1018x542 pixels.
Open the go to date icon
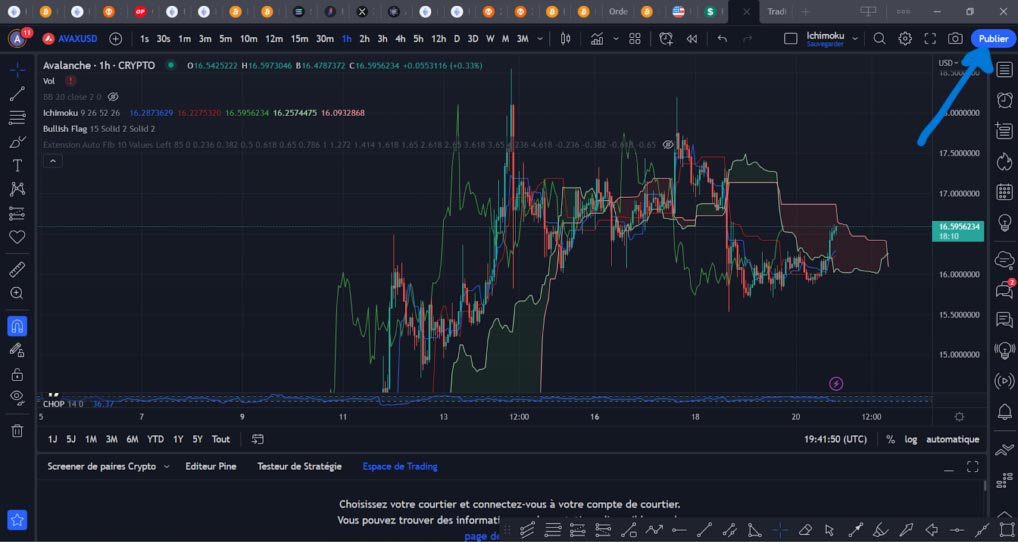[x=258, y=439]
